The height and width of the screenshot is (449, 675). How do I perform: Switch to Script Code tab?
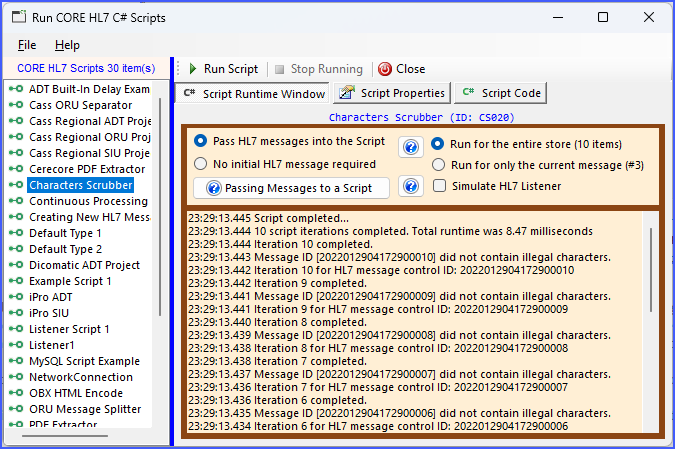click(x=501, y=93)
